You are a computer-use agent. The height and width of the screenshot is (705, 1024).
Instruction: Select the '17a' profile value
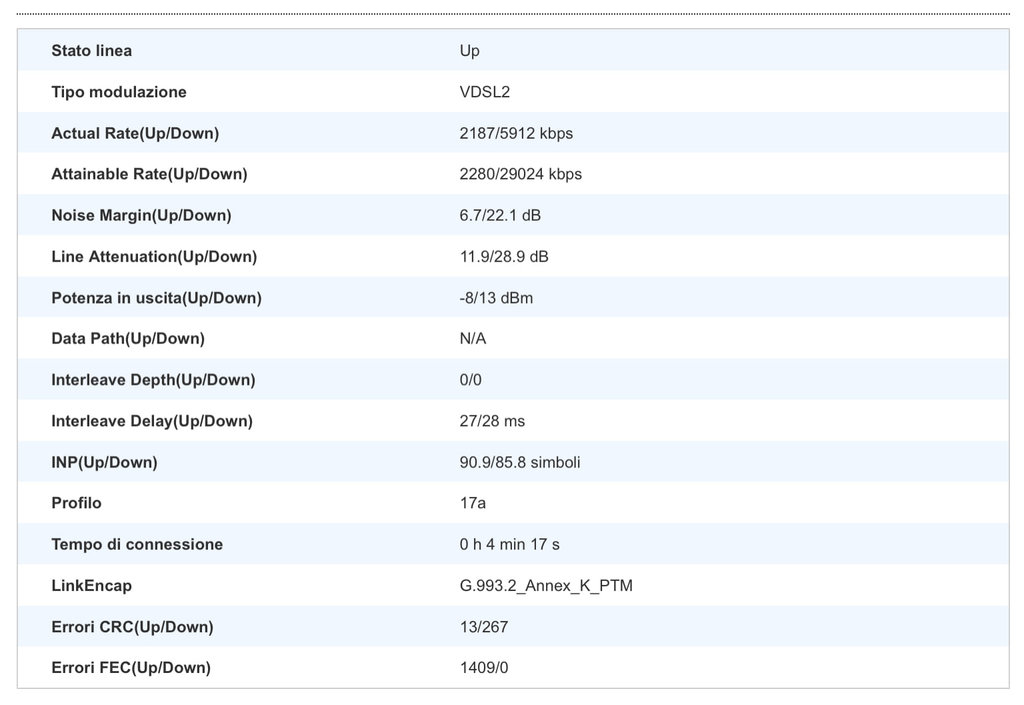473,503
